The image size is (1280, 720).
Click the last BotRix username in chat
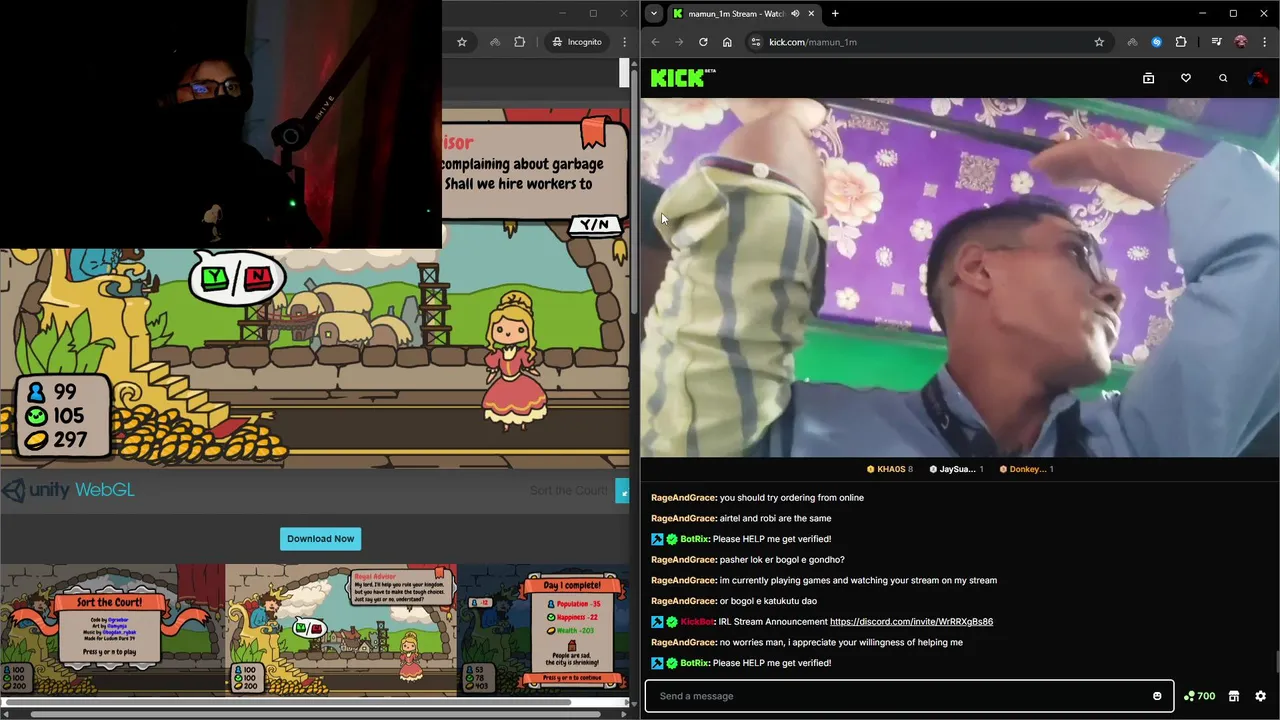(694, 663)
